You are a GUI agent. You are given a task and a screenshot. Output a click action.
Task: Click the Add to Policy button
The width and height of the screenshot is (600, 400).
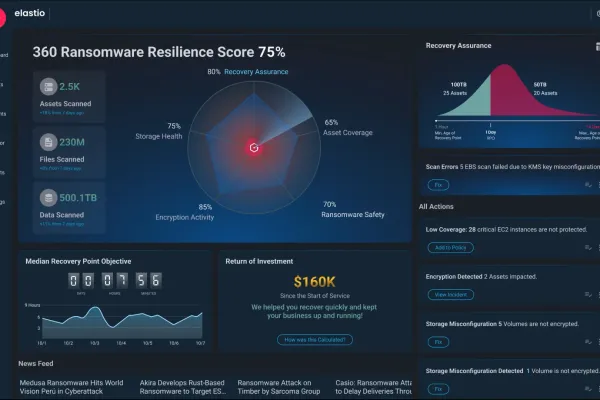(x=450, y=248)
